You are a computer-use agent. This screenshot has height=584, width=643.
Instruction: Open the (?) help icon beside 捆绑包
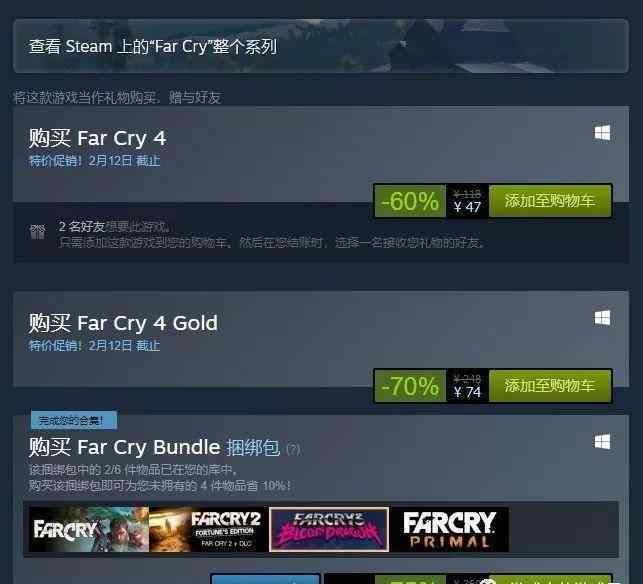point(293,449)
